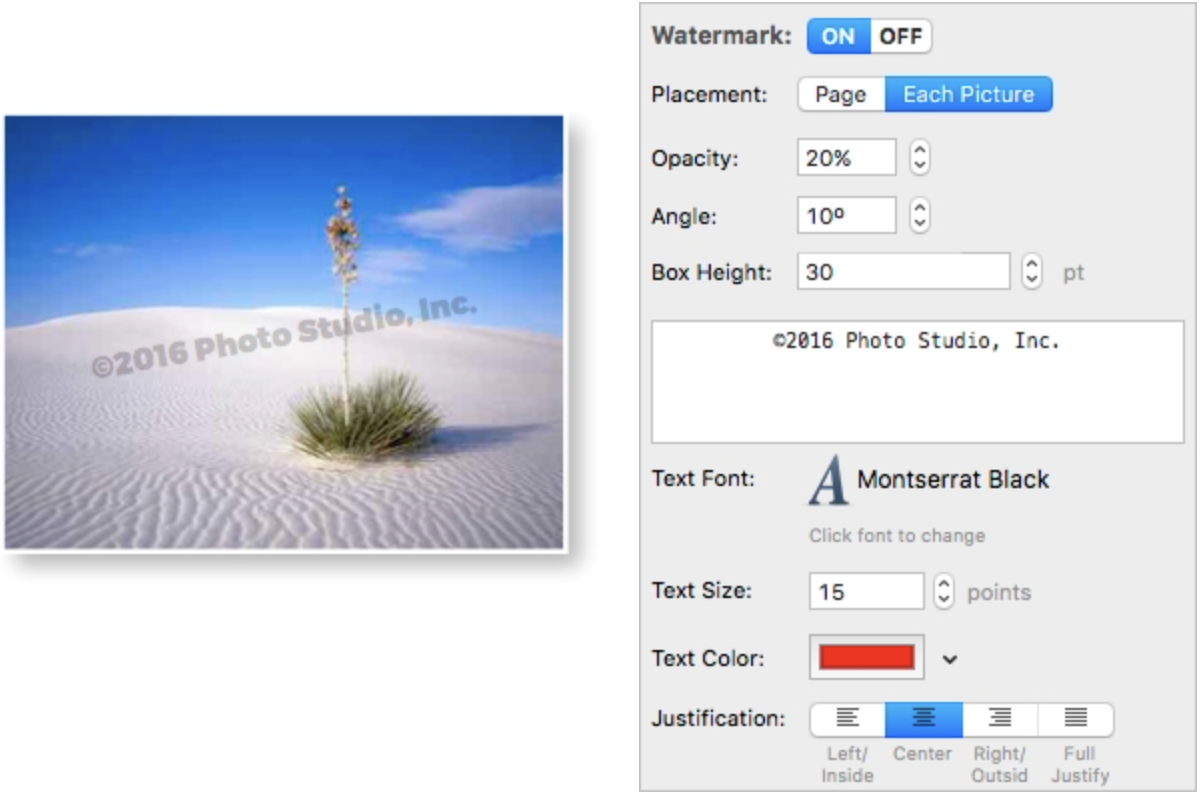The image size is (1200, 794).
Task: Turn the Watermark switch ON
Action: tap(838, 37)
